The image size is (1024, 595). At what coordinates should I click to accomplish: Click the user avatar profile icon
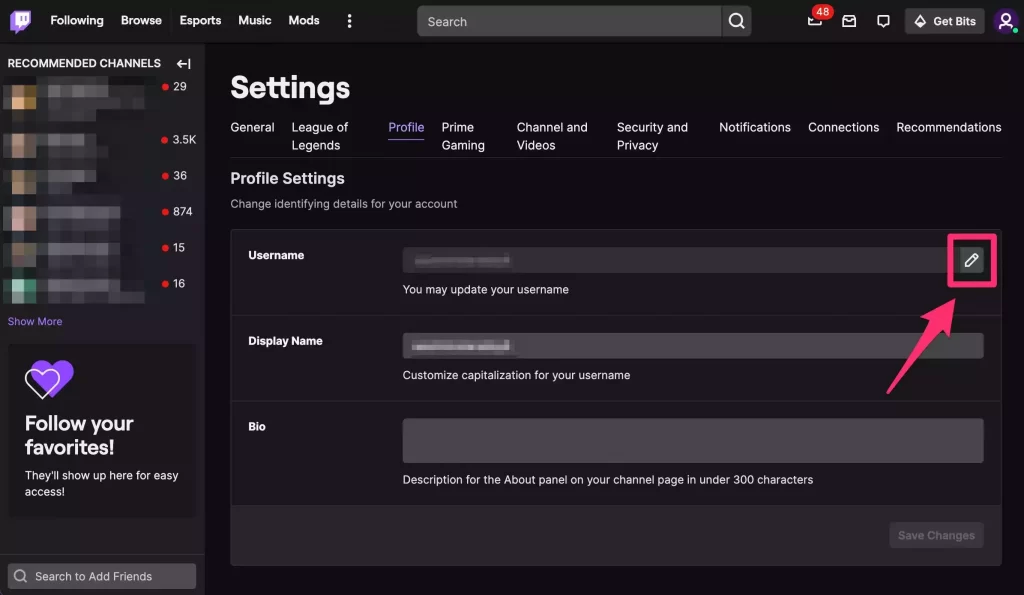click(1005, 21)
